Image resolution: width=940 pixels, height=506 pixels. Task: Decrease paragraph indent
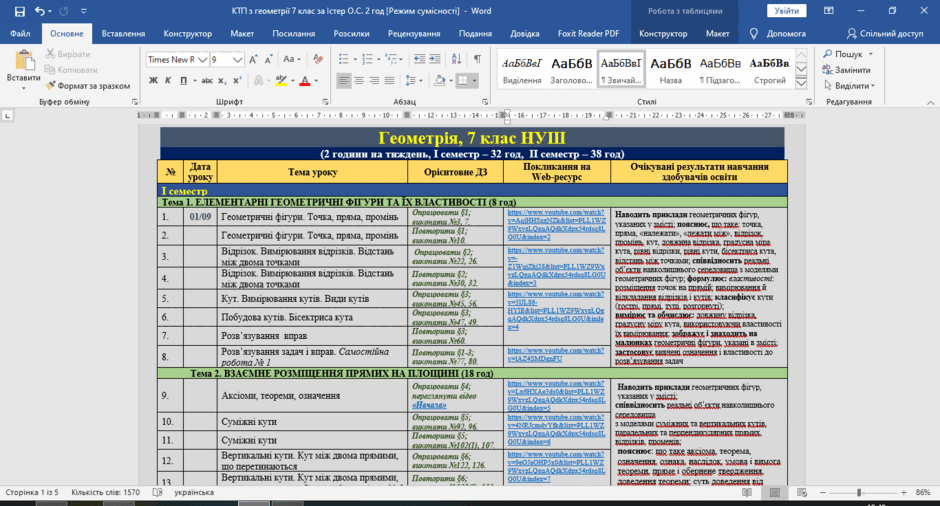(x=419, y=59)
